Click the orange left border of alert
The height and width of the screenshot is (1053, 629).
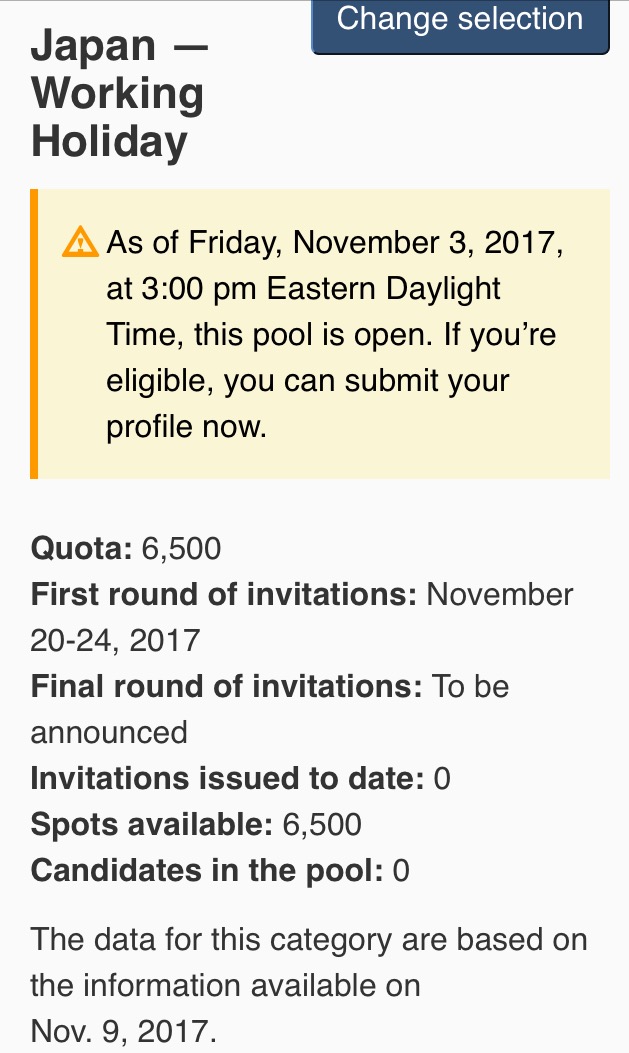tap(34, 334)
